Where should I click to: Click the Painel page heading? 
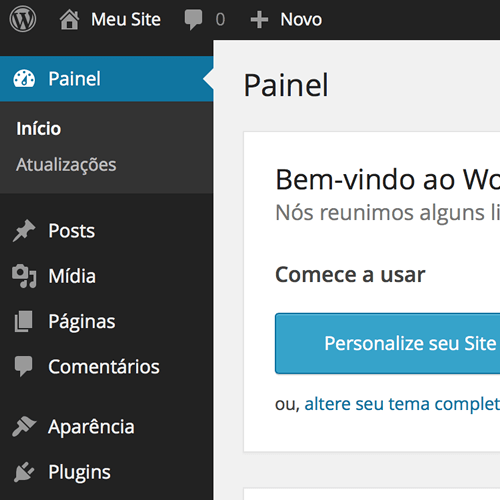pos(286,85)
